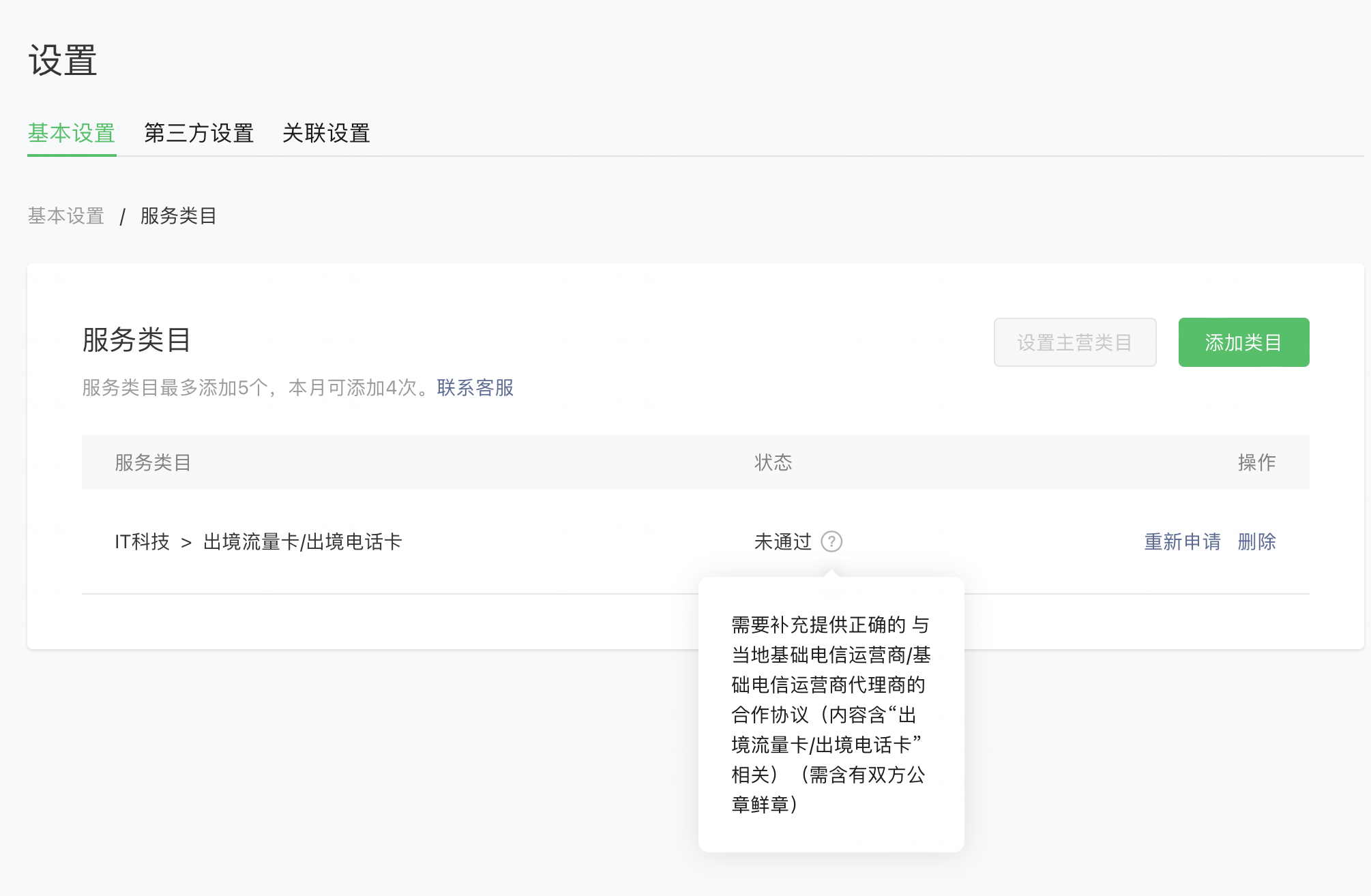Click the 服务类目 column header
This screenshot has height=896, width=1371.
click(152, 462)
